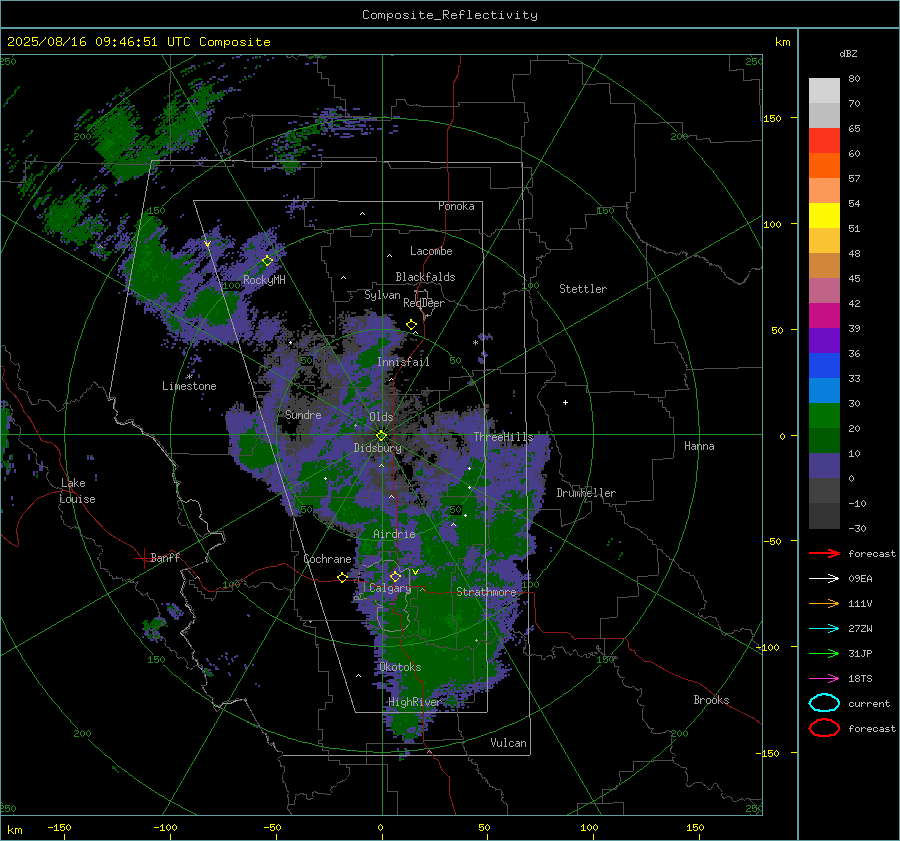Click the Hanna town label
This screenshot has height=841, width=900.
699,446
